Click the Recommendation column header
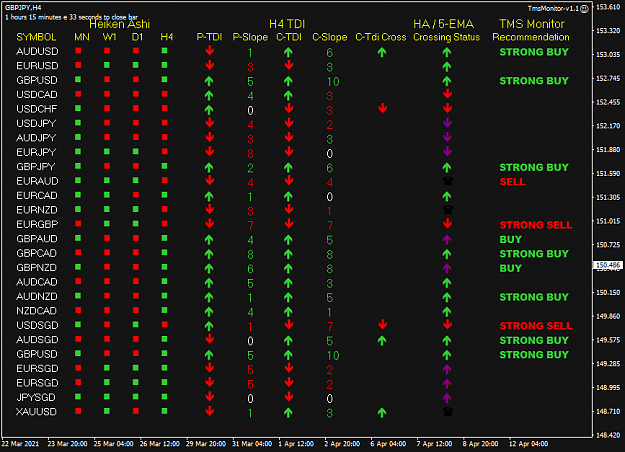Screen dimensions: 625x452 531,37
